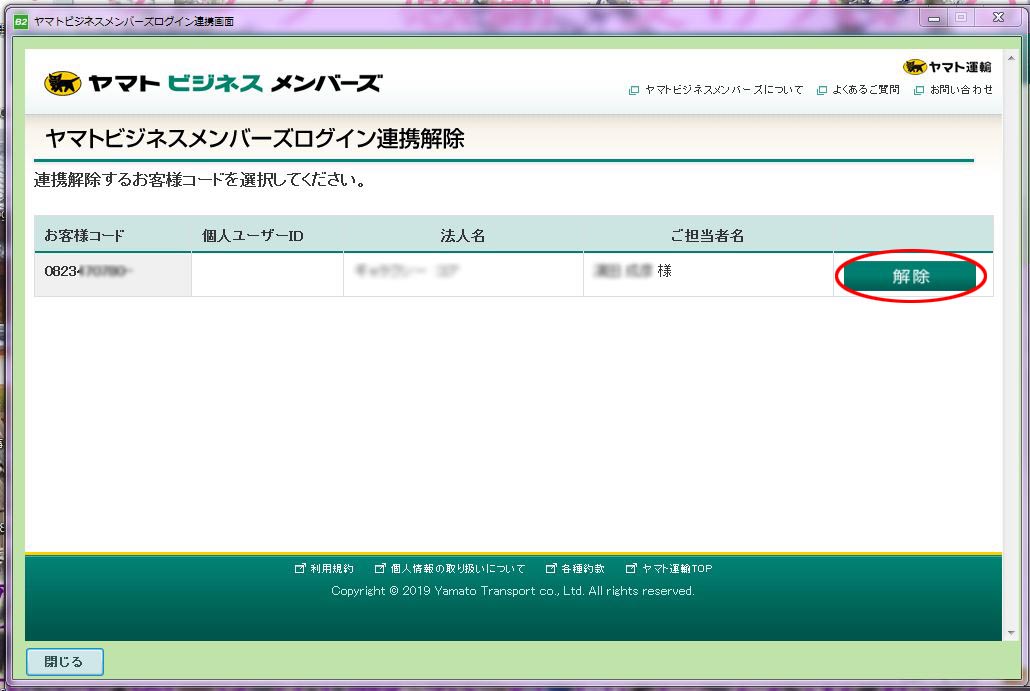Click window icon beside よくあるご質問
This screenshot has height=691, width=1030.
tap(822, 90)
